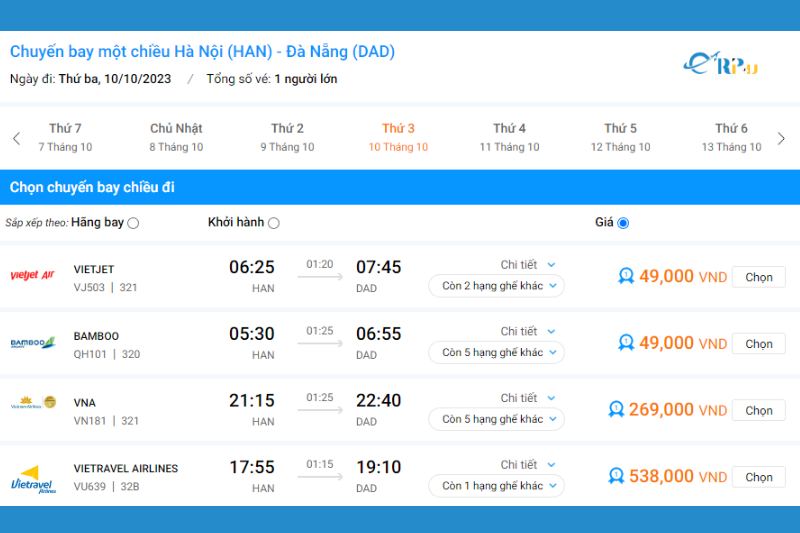Click the flight number VJ503

(x=89, y=287)
